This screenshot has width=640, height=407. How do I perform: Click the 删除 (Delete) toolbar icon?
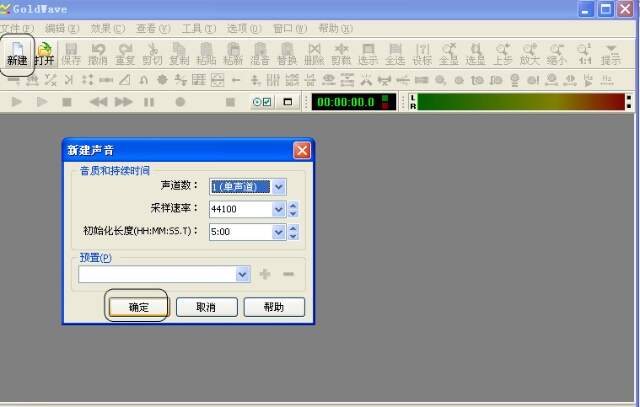314,54
